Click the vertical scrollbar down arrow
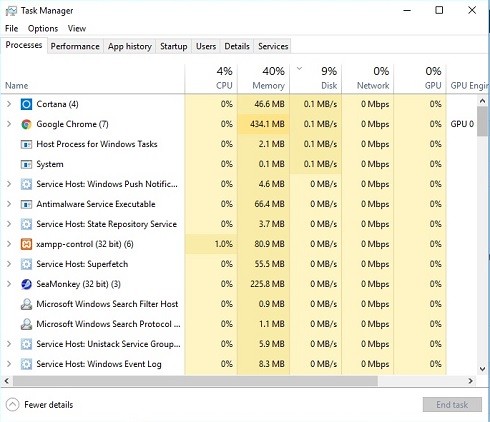Screen dimensions: 490x422 click(482, 369)
